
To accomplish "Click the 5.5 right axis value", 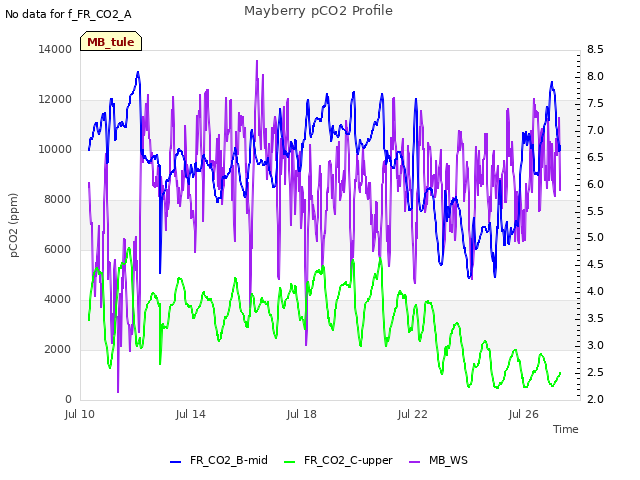I will pyautogui.click(x=595, y=211).
